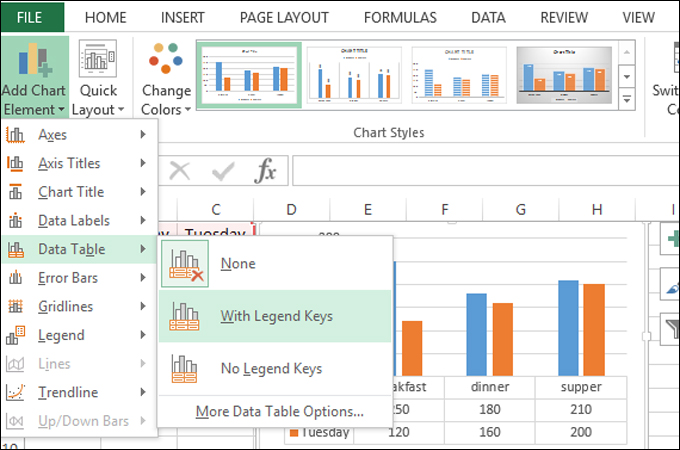This screenshot has width=680, height=450.
Task: Click the Cancel X in formula bar
Action: (x=180, y=171)
